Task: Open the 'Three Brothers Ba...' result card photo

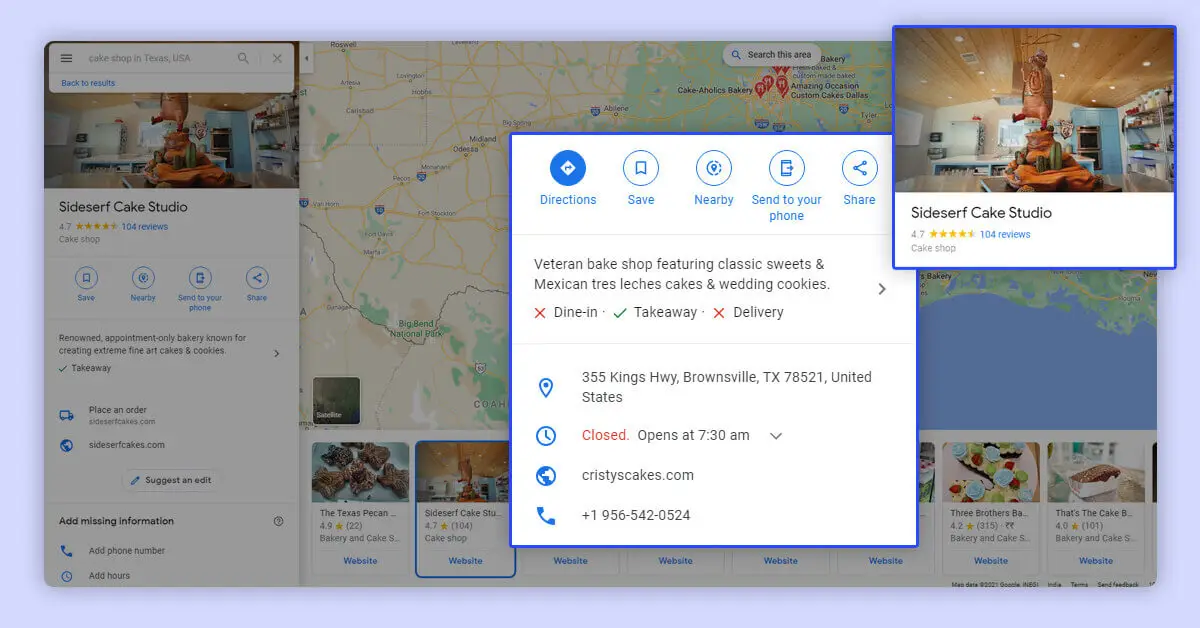Action: [990, 472]
